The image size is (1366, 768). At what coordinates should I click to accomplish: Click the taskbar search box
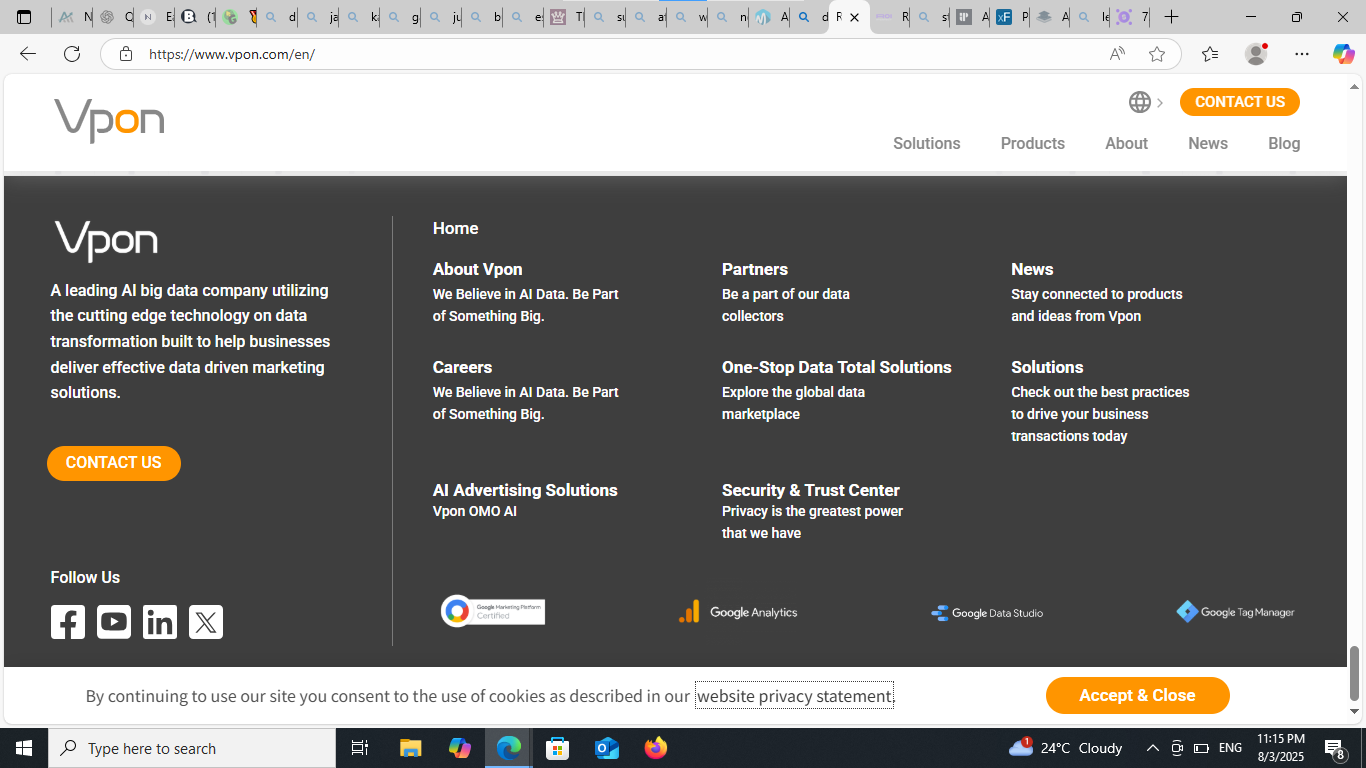pyautogui.click(x=192, y=748)
